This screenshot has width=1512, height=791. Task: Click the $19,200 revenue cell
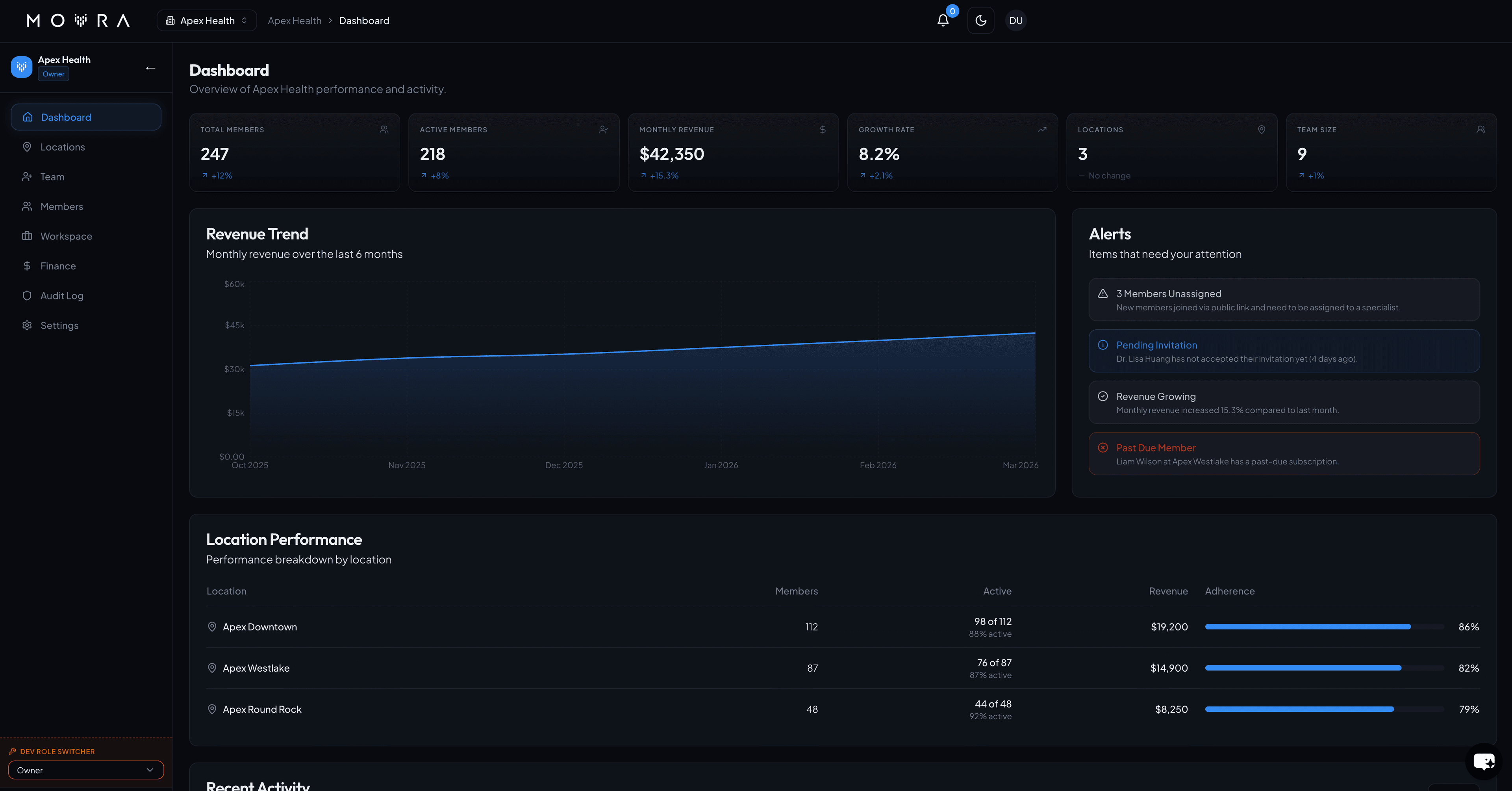click(x=1169, y=627)
